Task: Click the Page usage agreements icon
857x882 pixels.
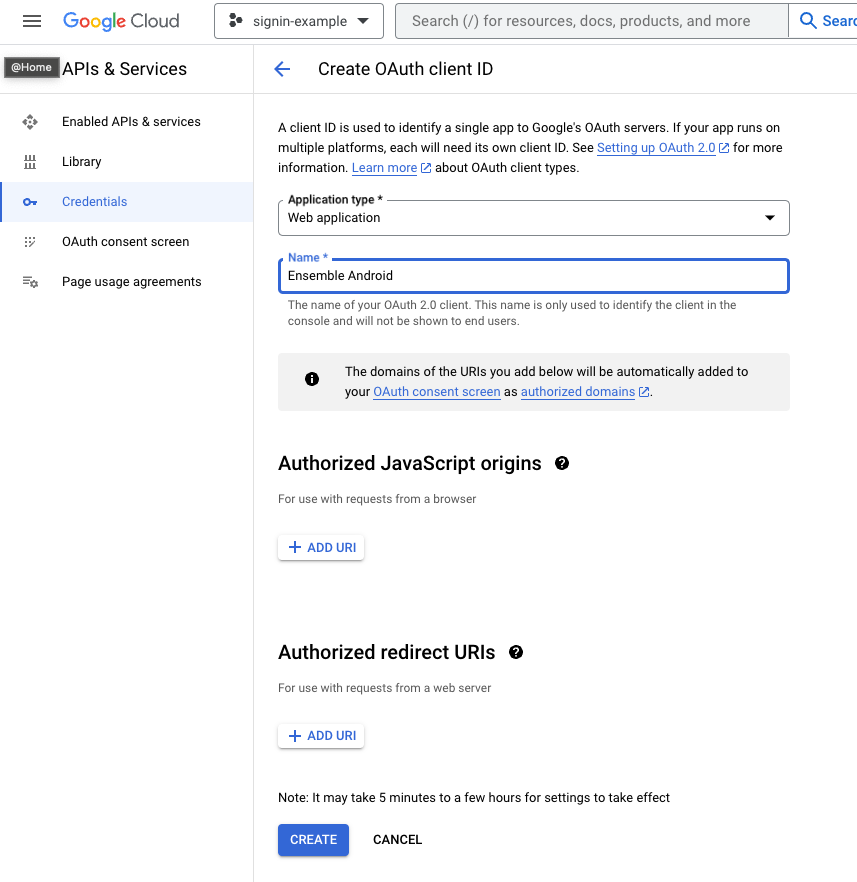Action: pos(31,281)
